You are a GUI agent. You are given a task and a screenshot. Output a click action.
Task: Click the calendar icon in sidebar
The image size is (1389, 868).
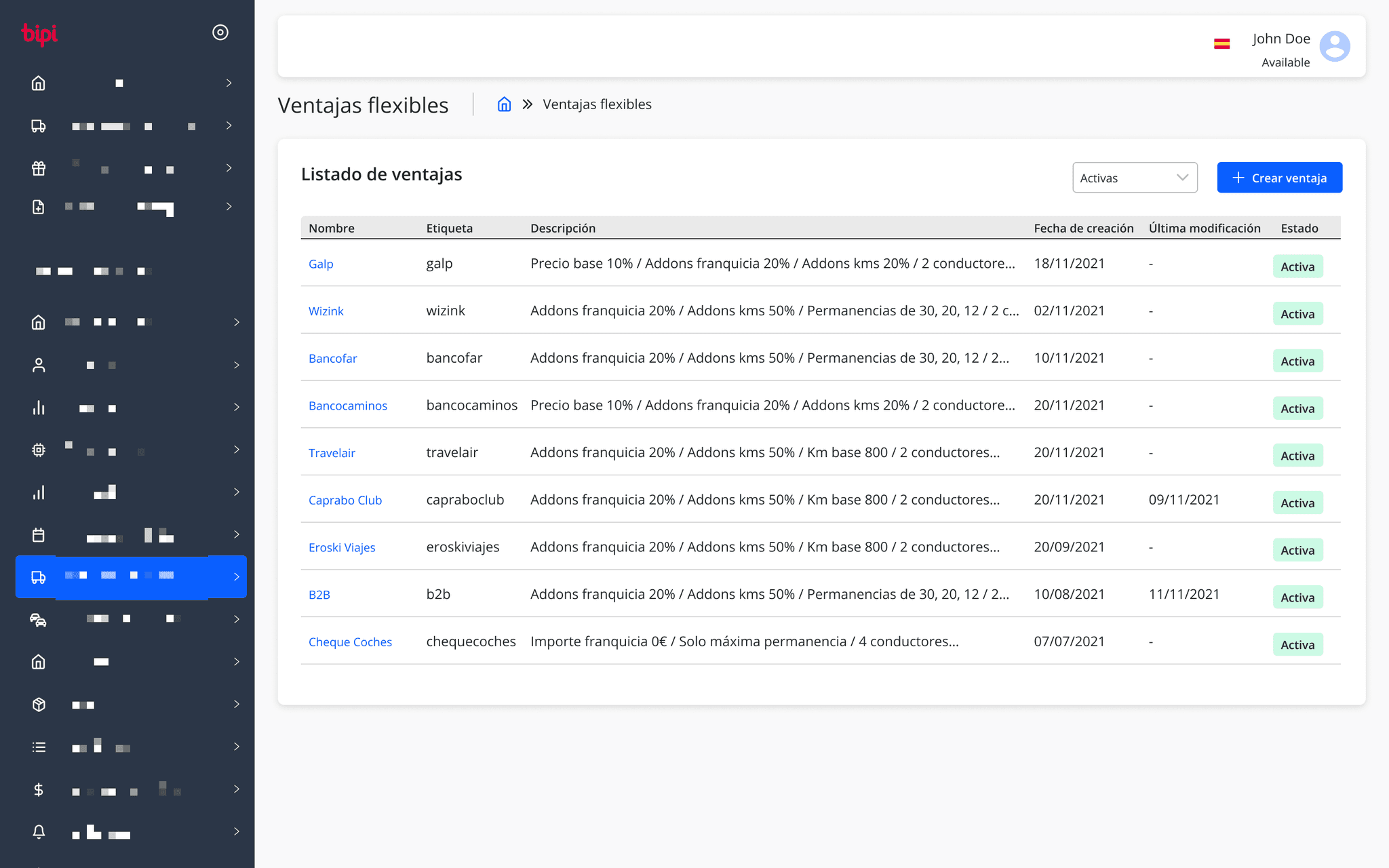39,535
